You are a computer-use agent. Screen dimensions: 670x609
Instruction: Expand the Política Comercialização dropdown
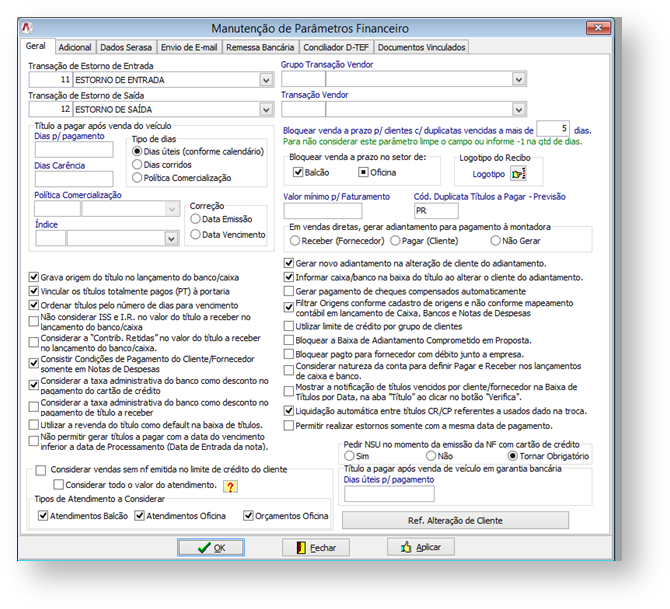[172, 209]
